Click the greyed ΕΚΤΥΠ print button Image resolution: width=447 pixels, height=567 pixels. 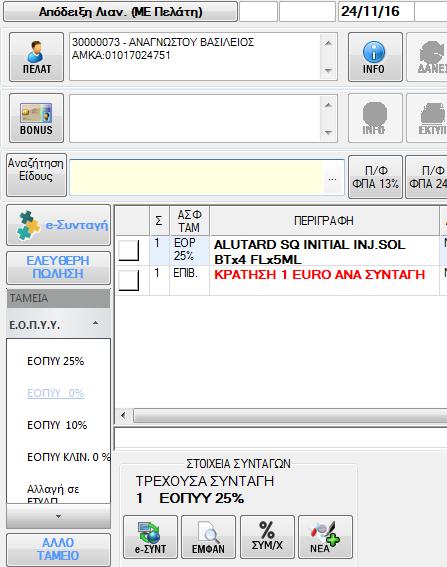pyautogui.click(x=427, y=118)
